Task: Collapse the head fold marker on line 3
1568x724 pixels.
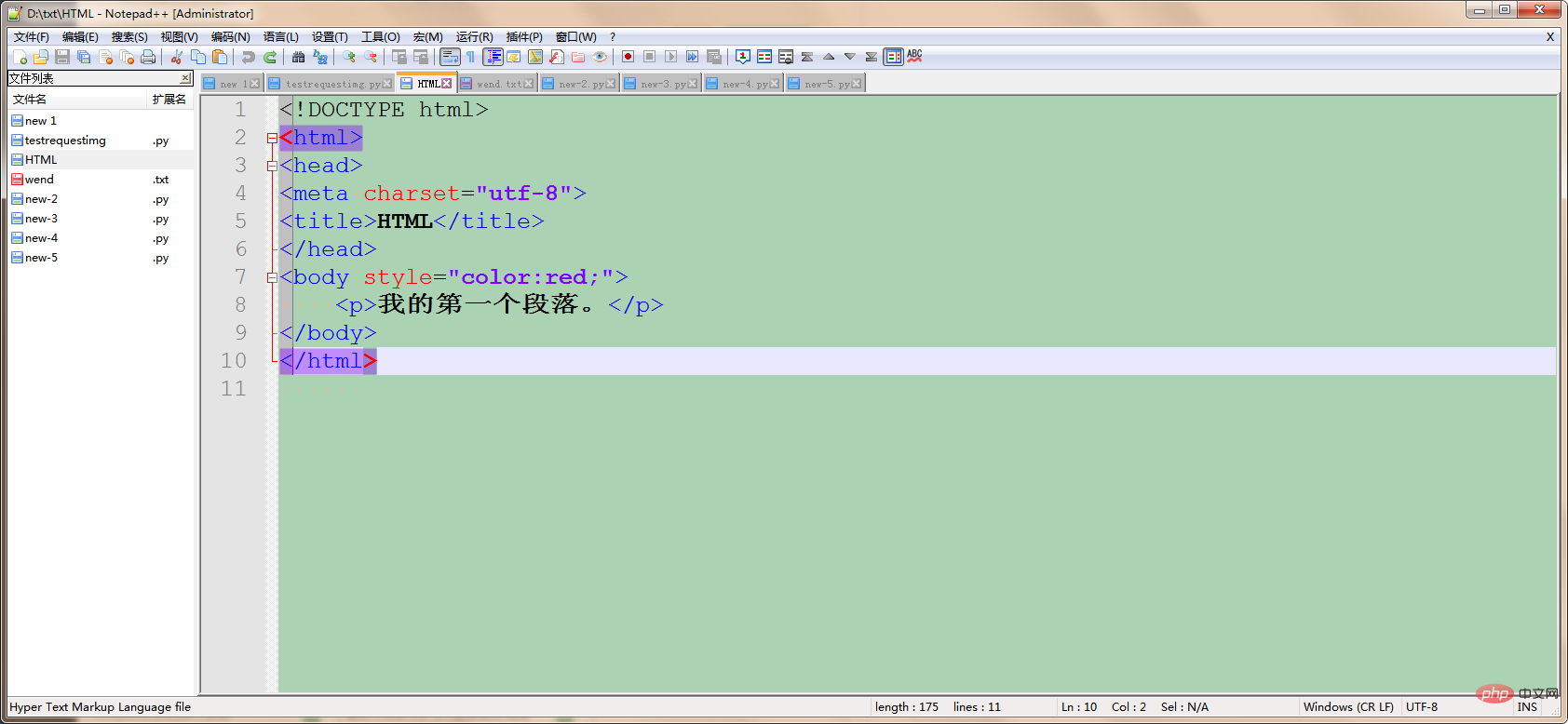Action: [272, 166]
